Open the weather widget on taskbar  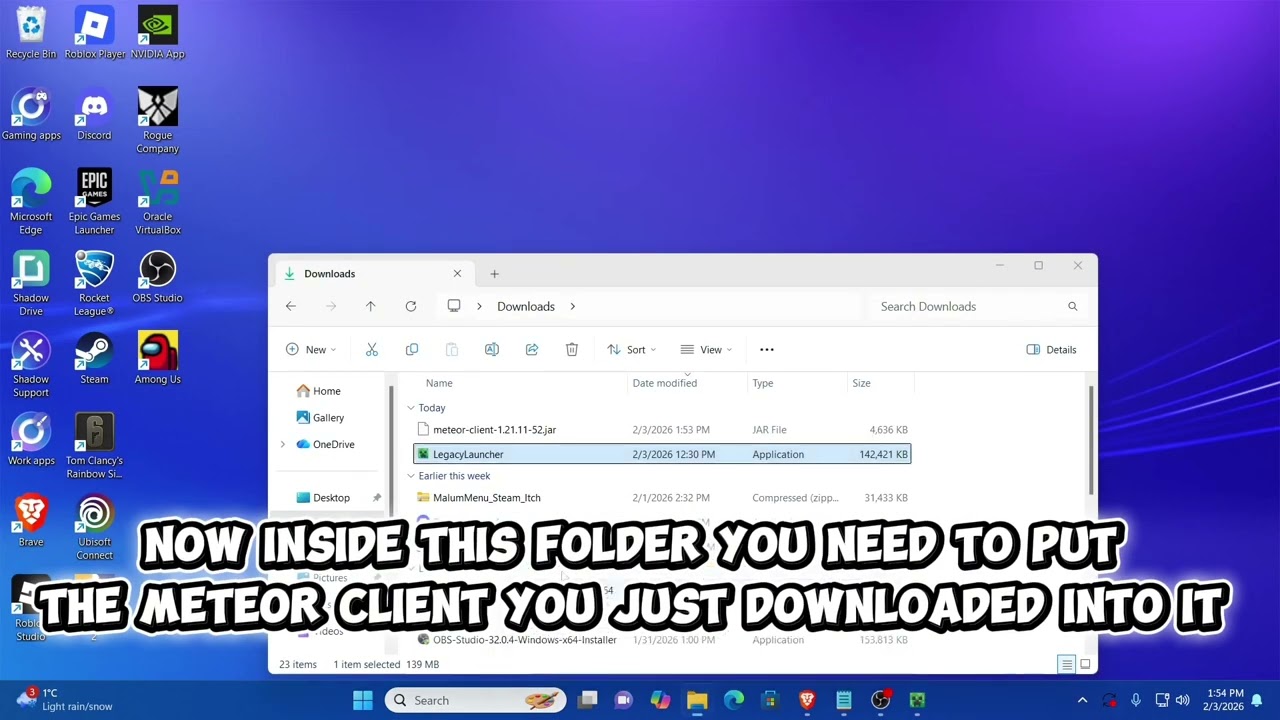point(65,700)
